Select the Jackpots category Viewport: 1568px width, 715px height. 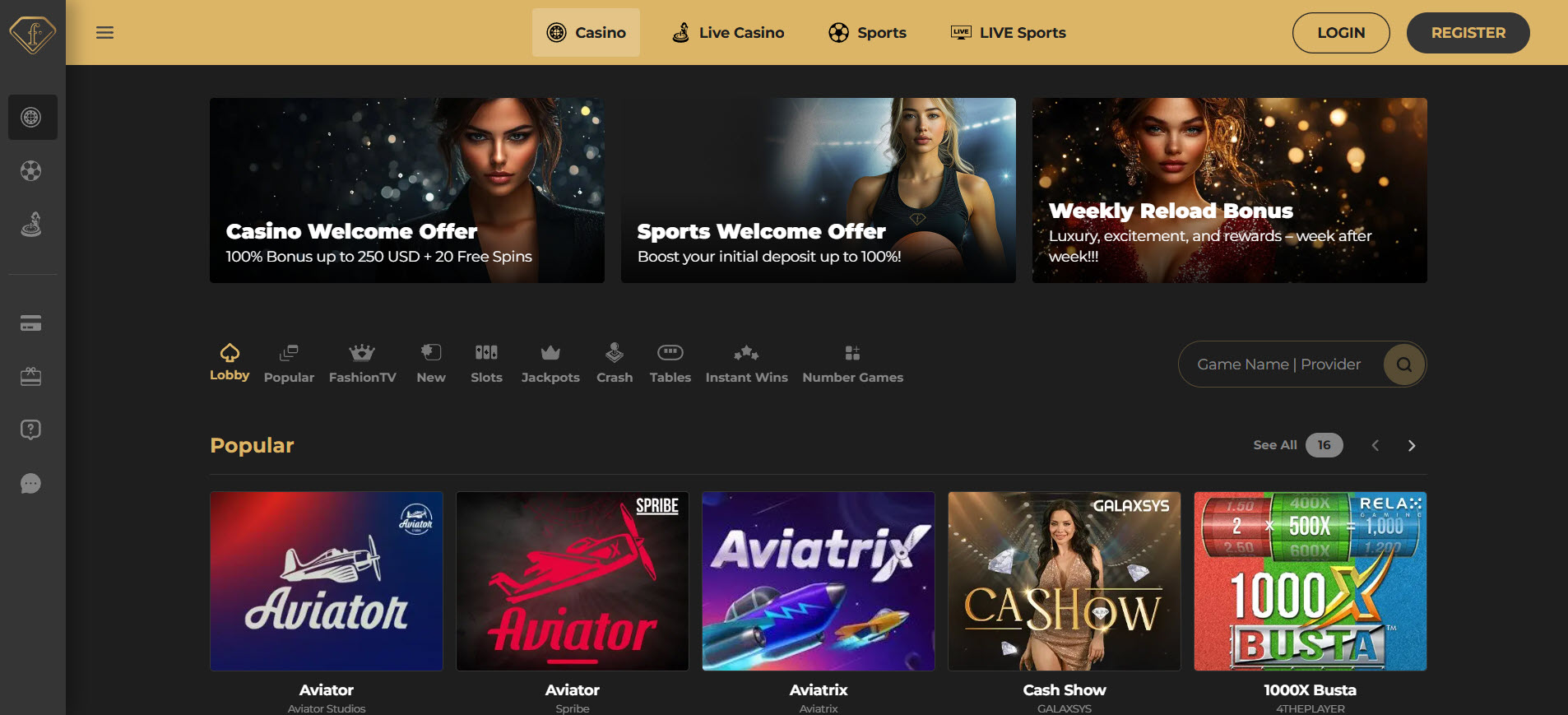[550, 364]
